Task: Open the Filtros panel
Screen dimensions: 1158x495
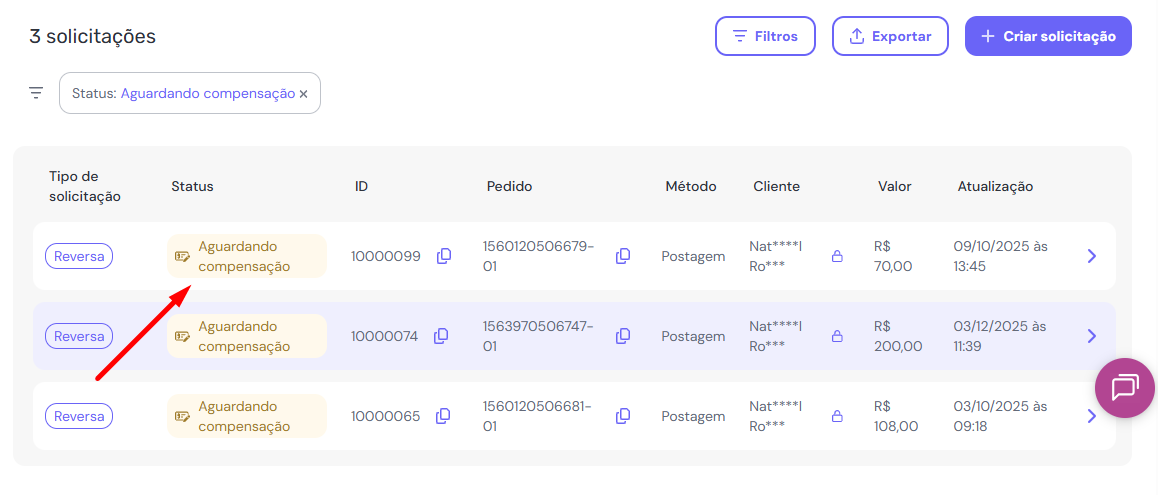Action: click(x=765, y=36)
